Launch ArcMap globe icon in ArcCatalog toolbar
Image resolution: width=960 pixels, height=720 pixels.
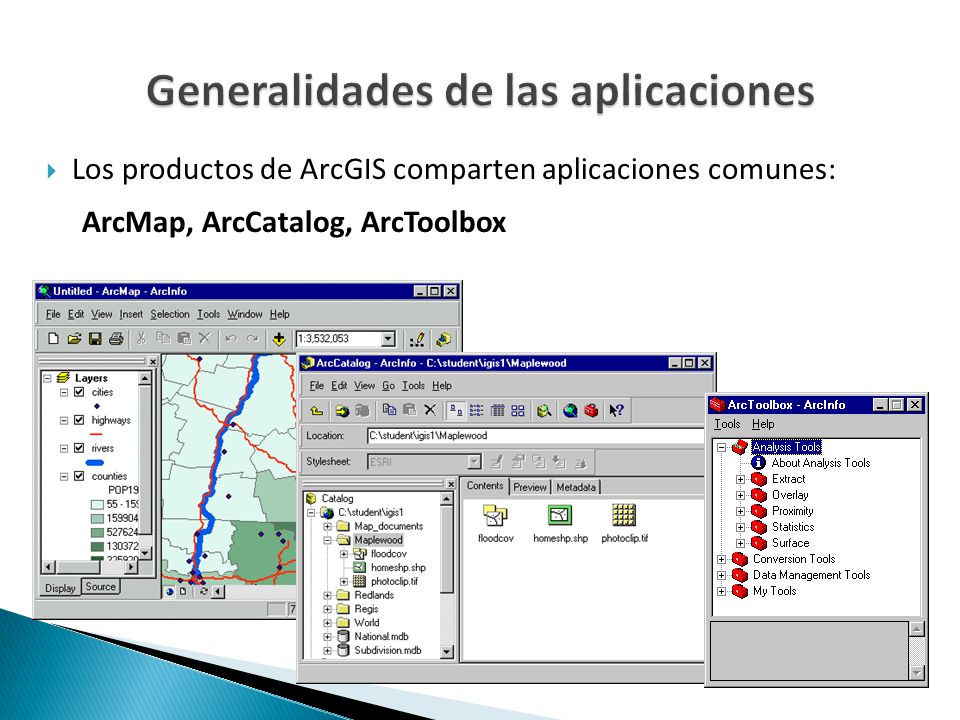tap(570, 411)
